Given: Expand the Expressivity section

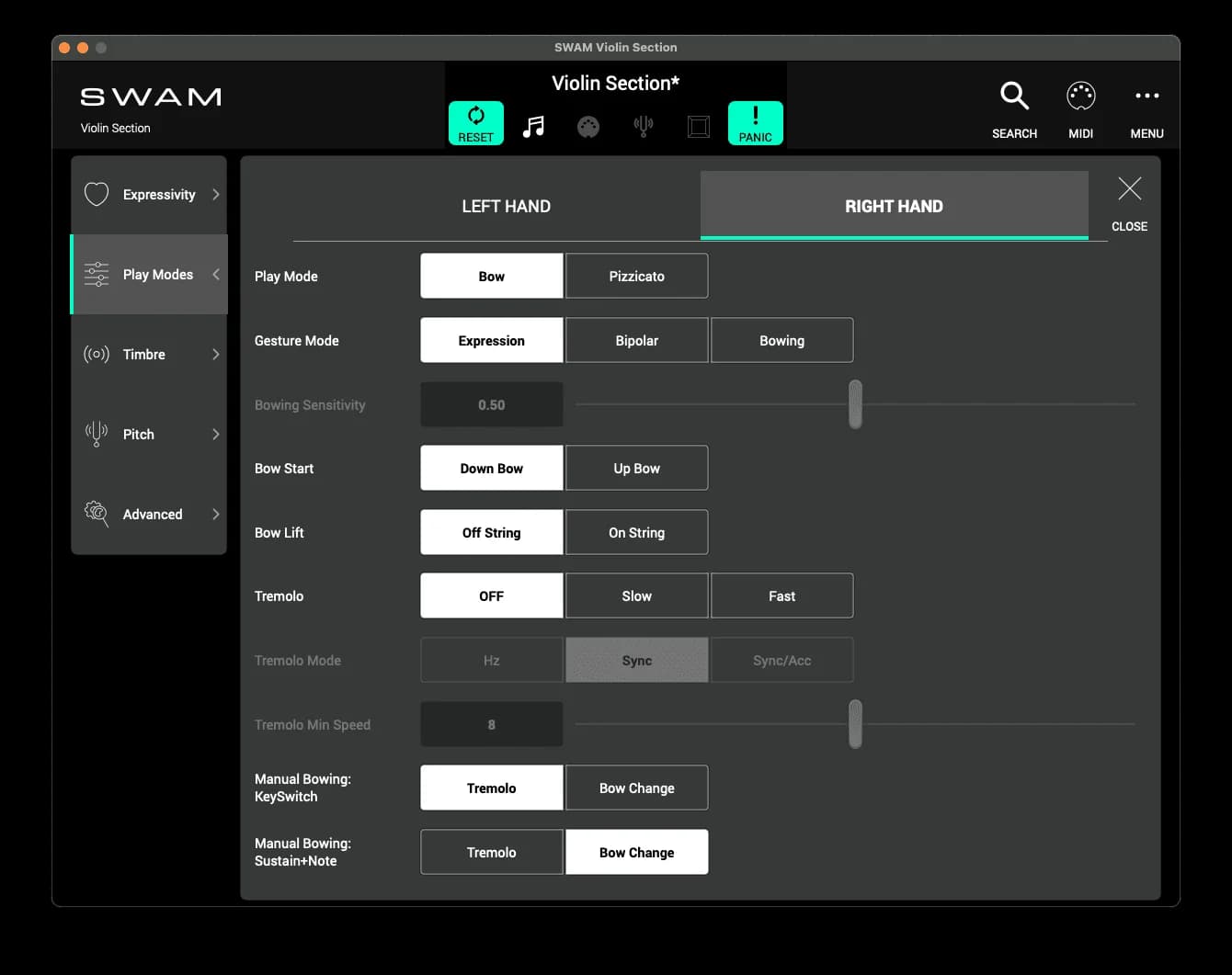Looking at the screenshot, I should tap(150, 195).
